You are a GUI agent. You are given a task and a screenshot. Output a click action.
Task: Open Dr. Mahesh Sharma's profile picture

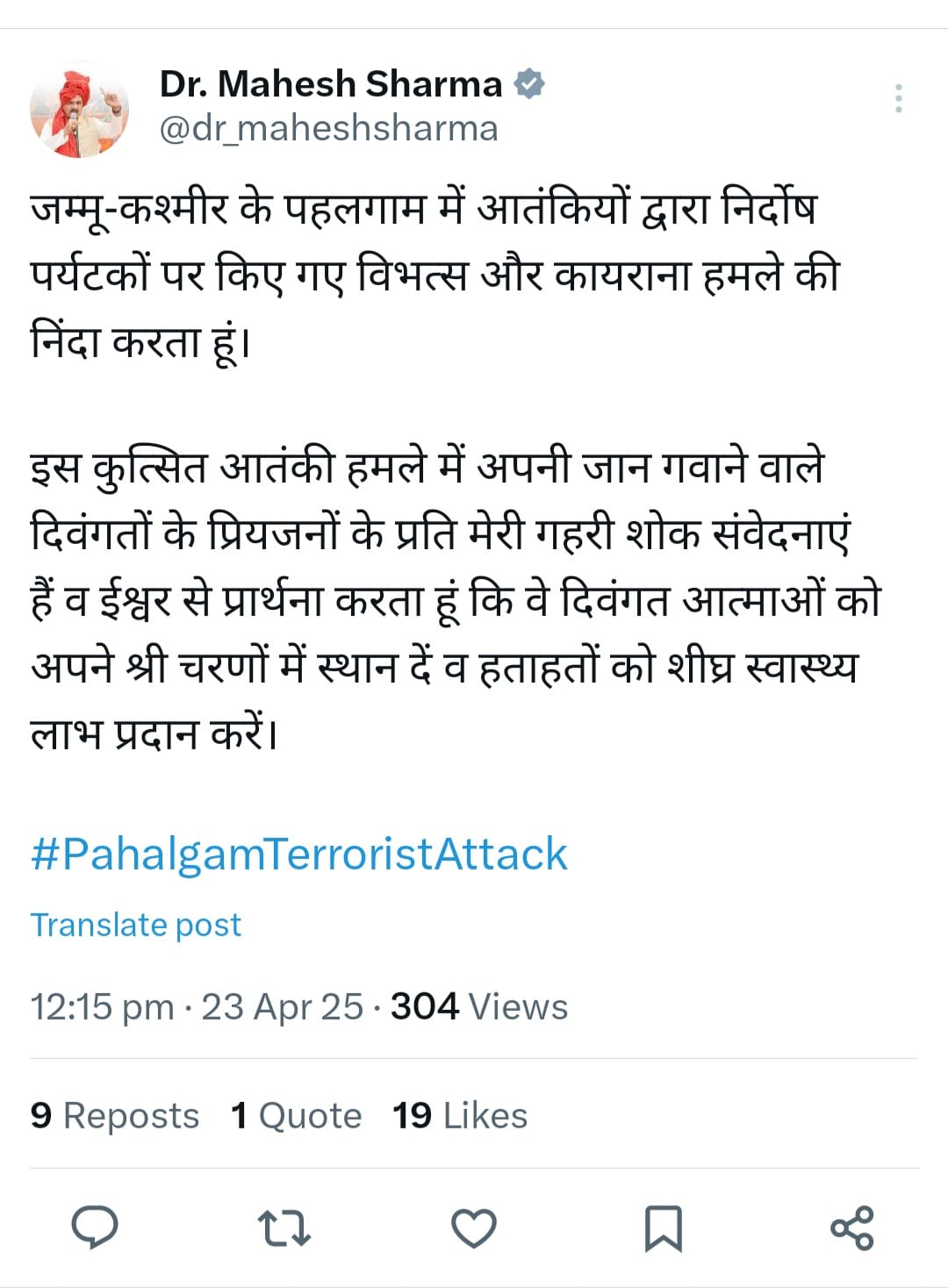coord(79,110)
